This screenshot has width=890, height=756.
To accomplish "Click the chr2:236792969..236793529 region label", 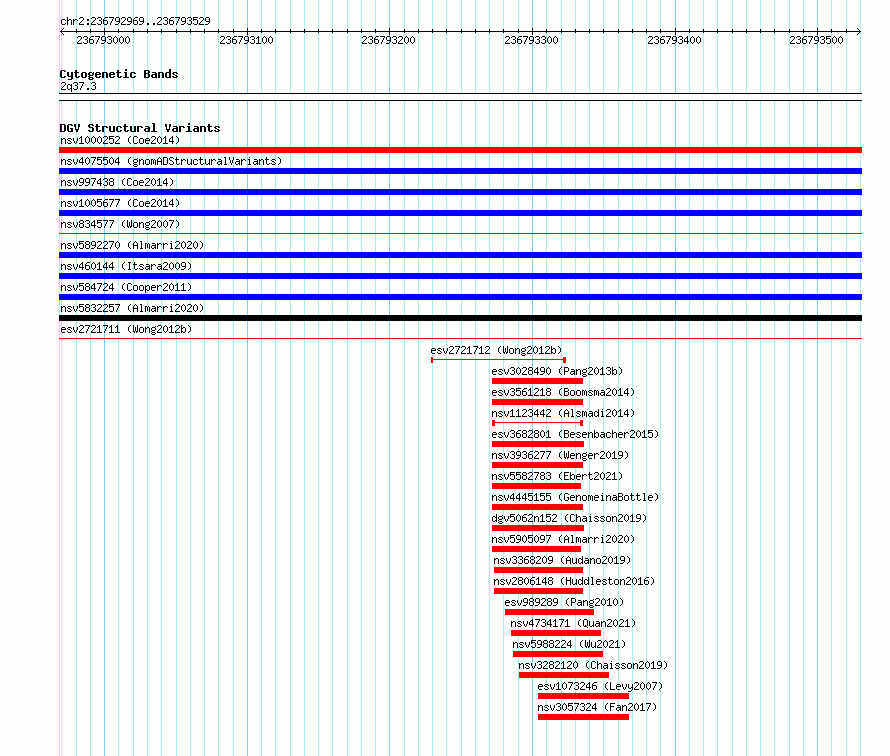I will pyautogui.click(x=135, y=21).
